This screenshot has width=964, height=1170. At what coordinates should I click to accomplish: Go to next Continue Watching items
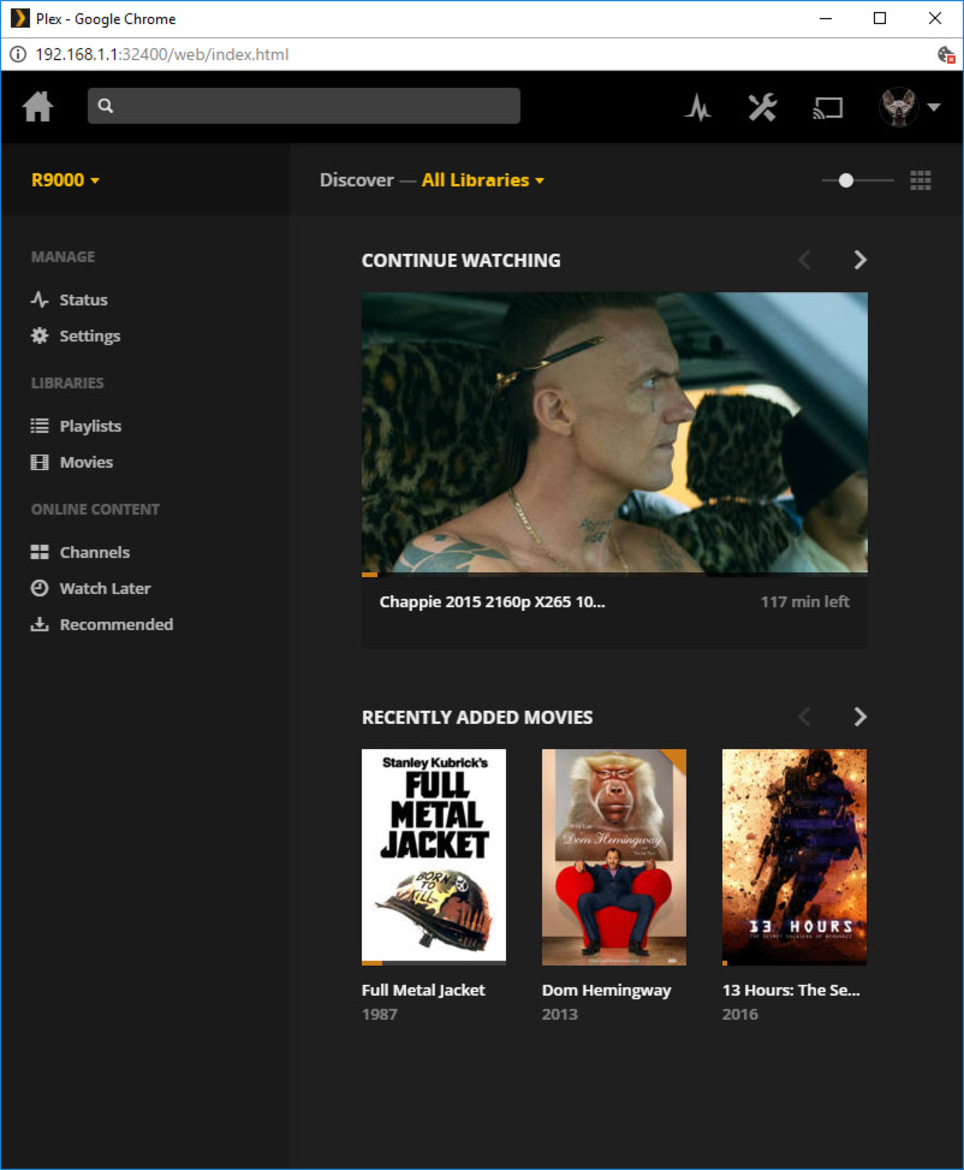pyautogui.click(x=860, y=260)
